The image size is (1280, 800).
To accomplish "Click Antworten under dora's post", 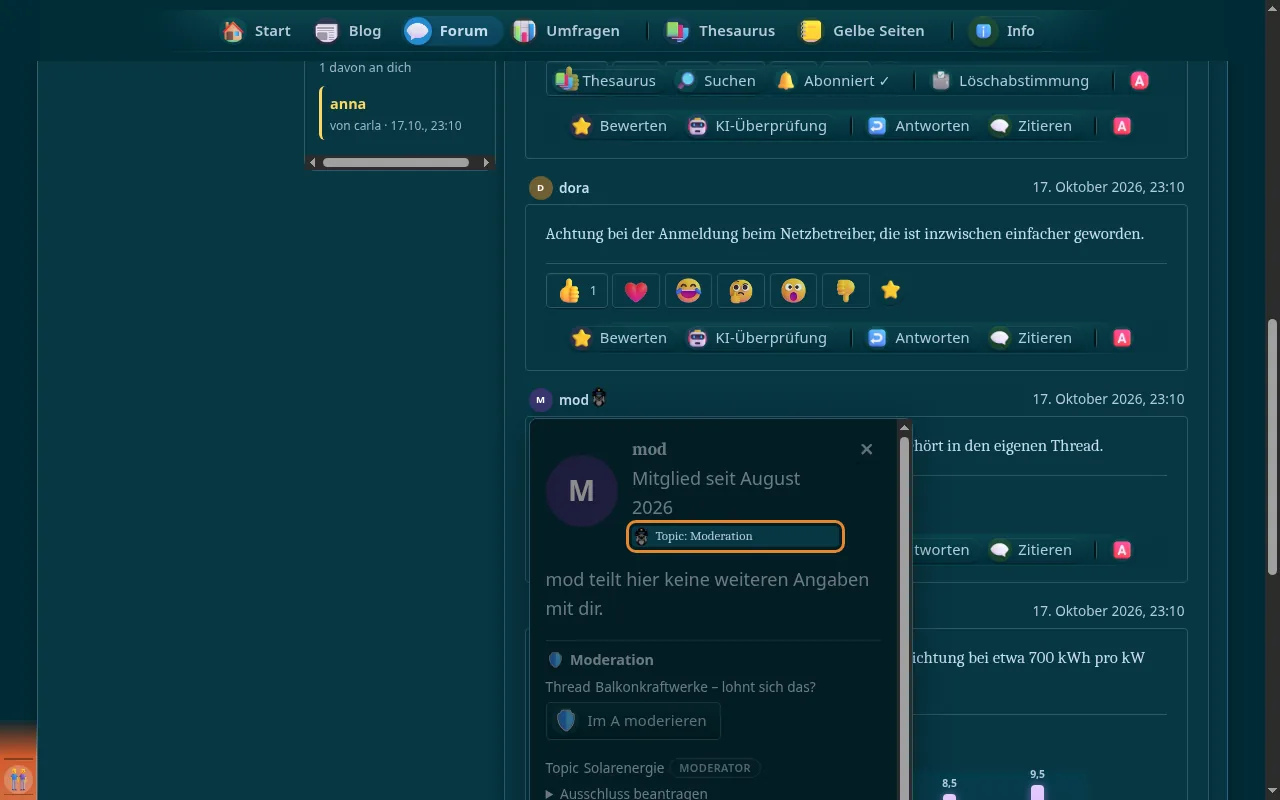I will 918,338.
